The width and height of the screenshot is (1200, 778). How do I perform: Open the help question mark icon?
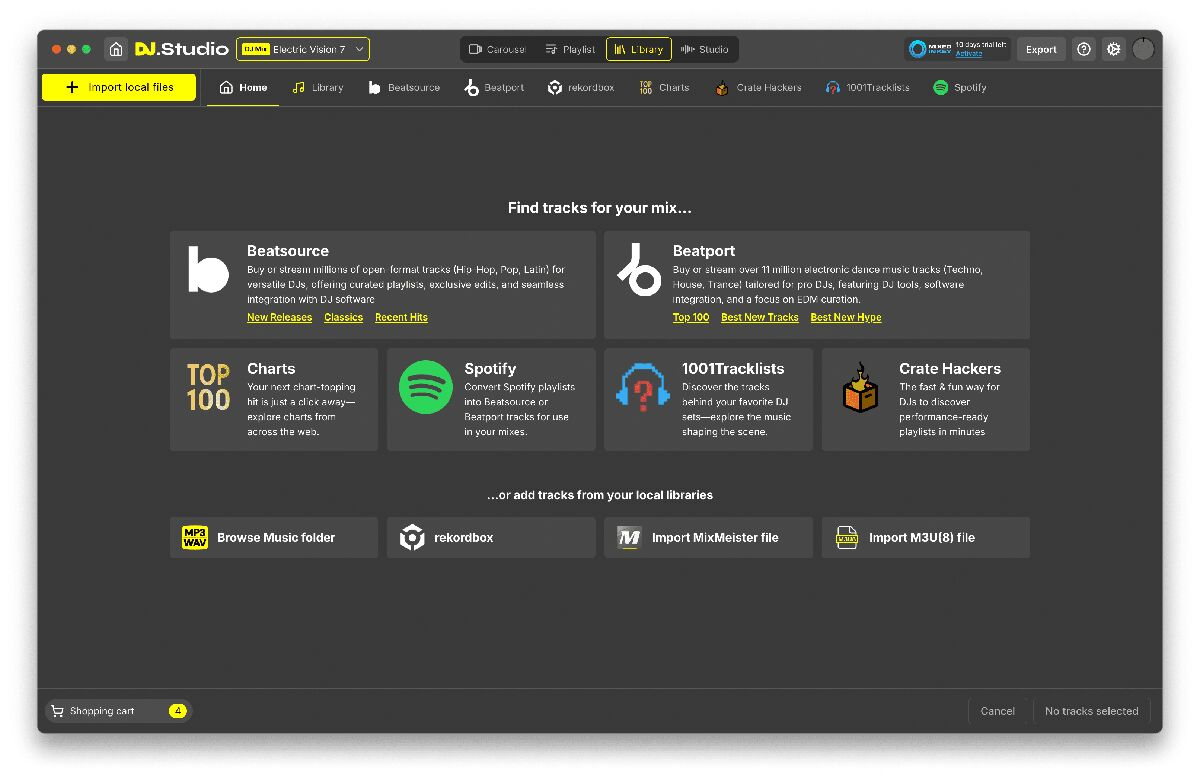coord(1084,49)
